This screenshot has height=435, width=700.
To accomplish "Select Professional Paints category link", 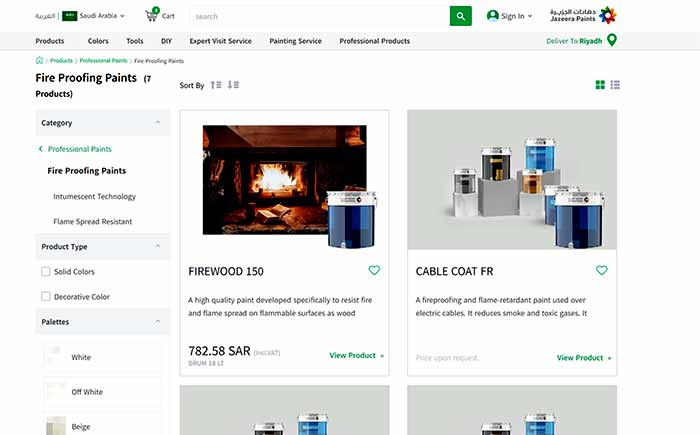I will (x=79, y=149).
